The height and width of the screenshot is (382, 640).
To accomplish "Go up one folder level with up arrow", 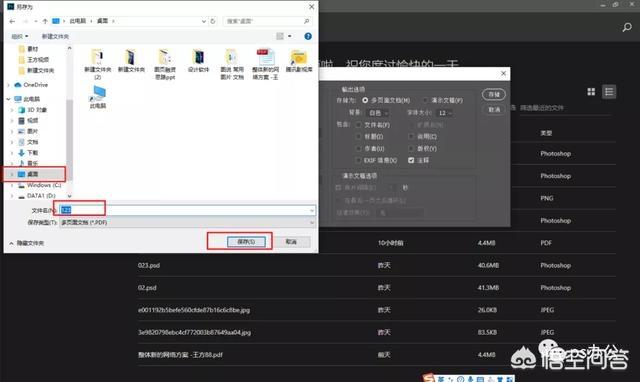I will coord(45,21).
